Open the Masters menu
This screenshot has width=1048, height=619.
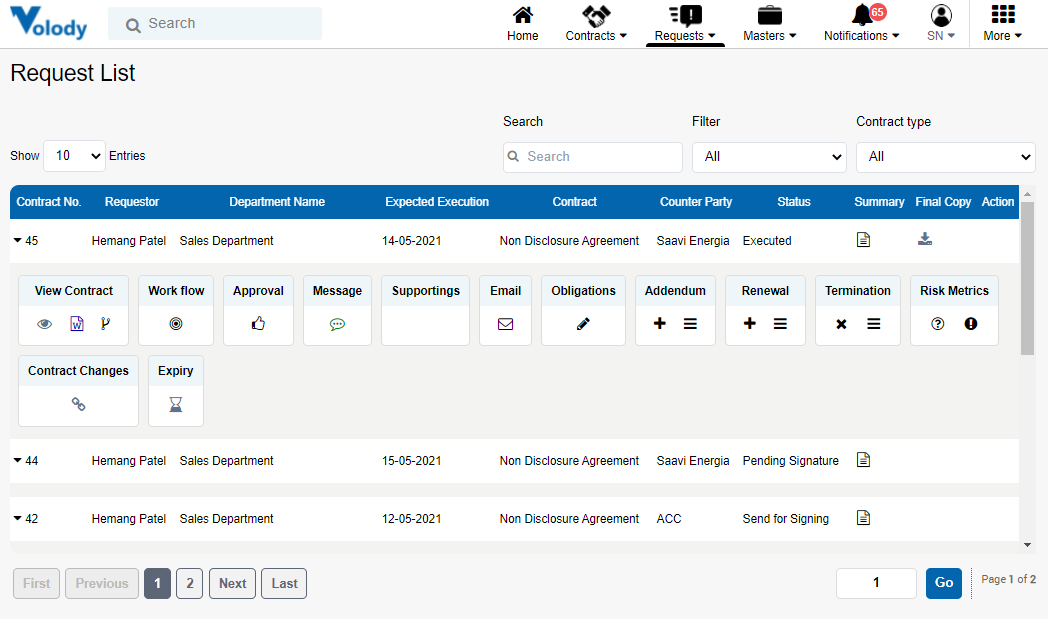(768, 23)
